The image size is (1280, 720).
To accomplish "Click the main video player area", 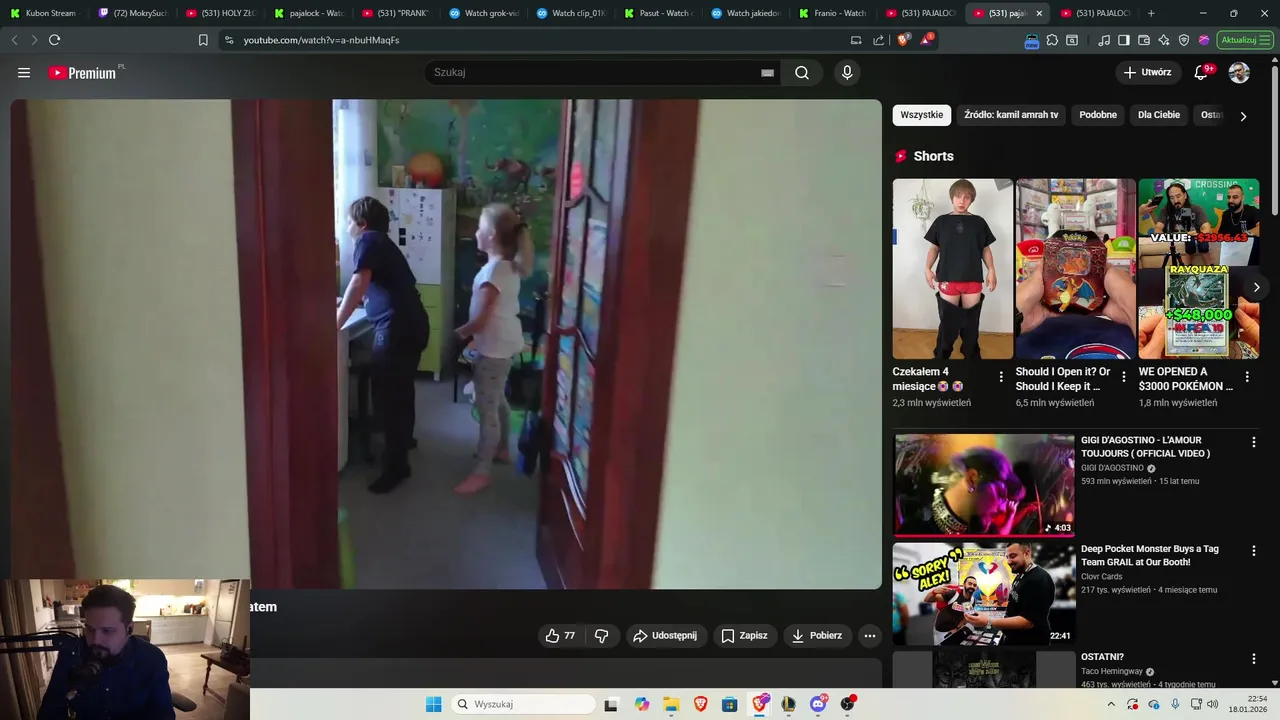I will [446, 344].
